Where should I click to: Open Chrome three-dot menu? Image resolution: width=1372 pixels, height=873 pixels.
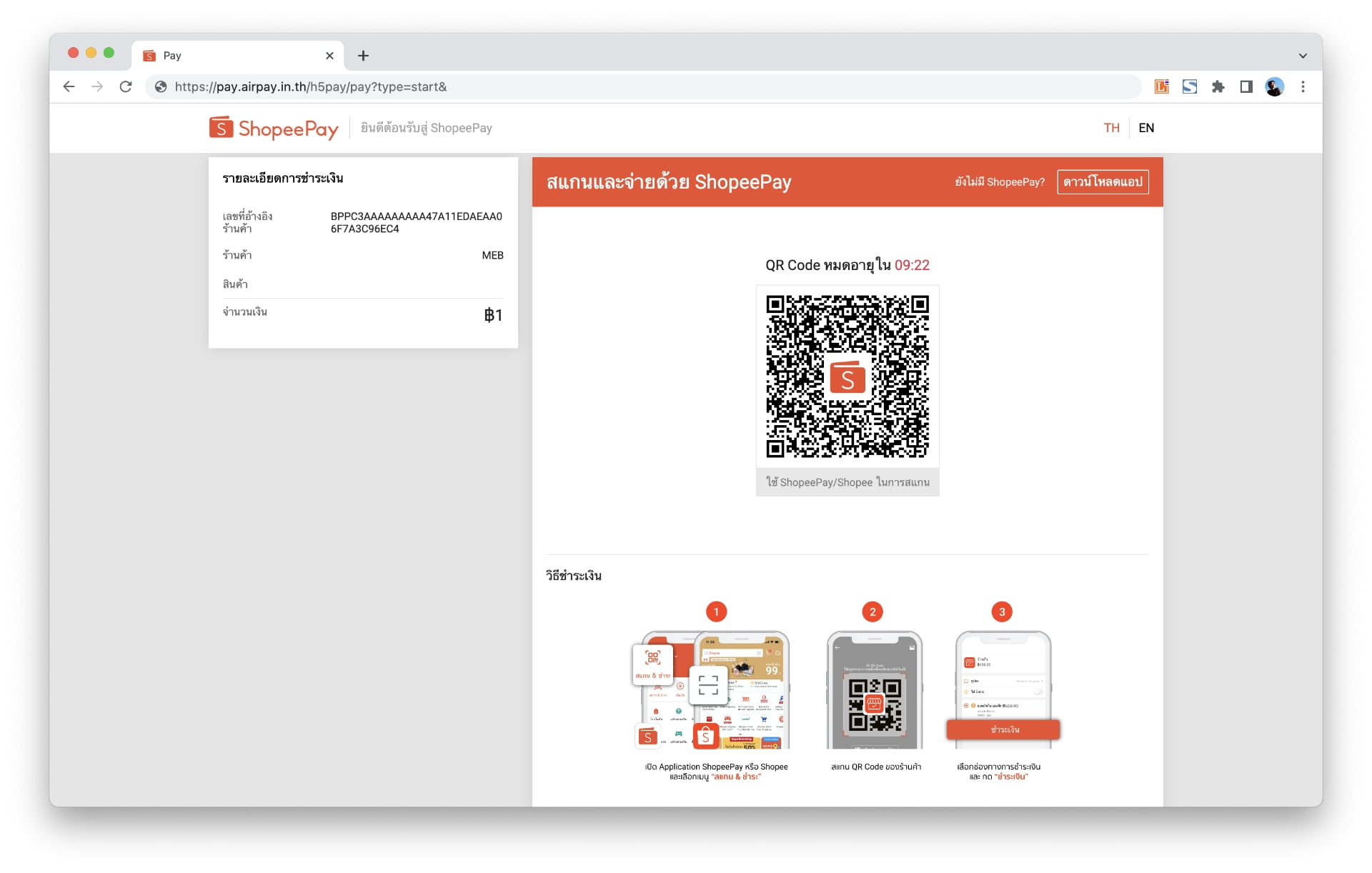pyautogui.click(x=1303, y=86)
